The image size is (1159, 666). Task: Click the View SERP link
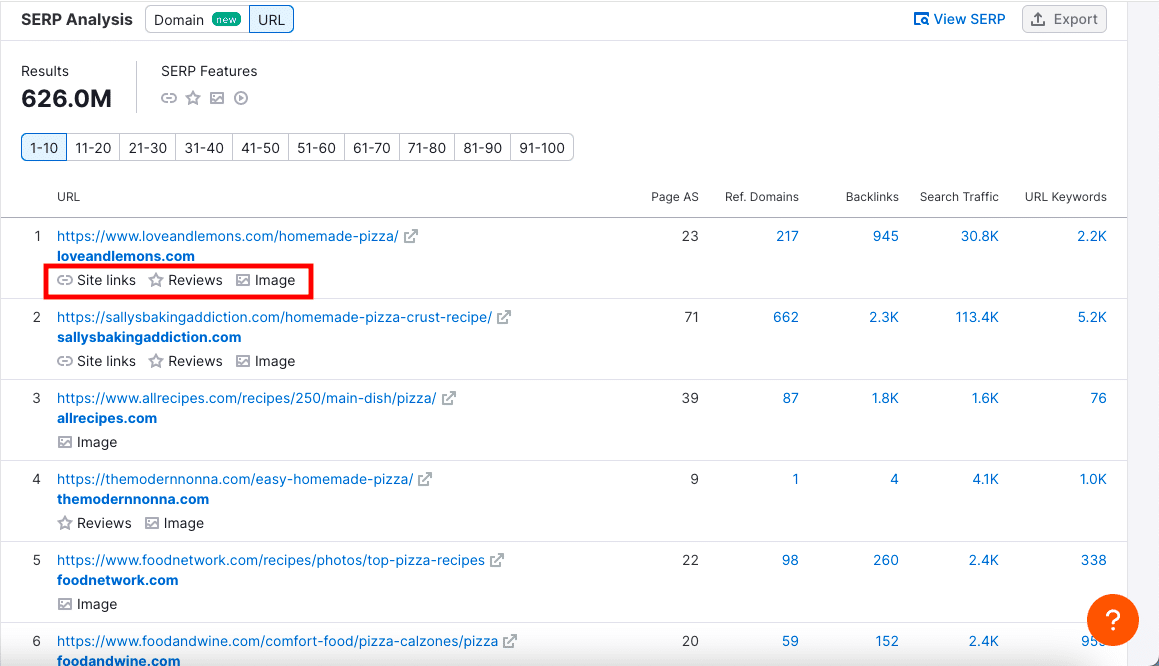click(959, 19)
